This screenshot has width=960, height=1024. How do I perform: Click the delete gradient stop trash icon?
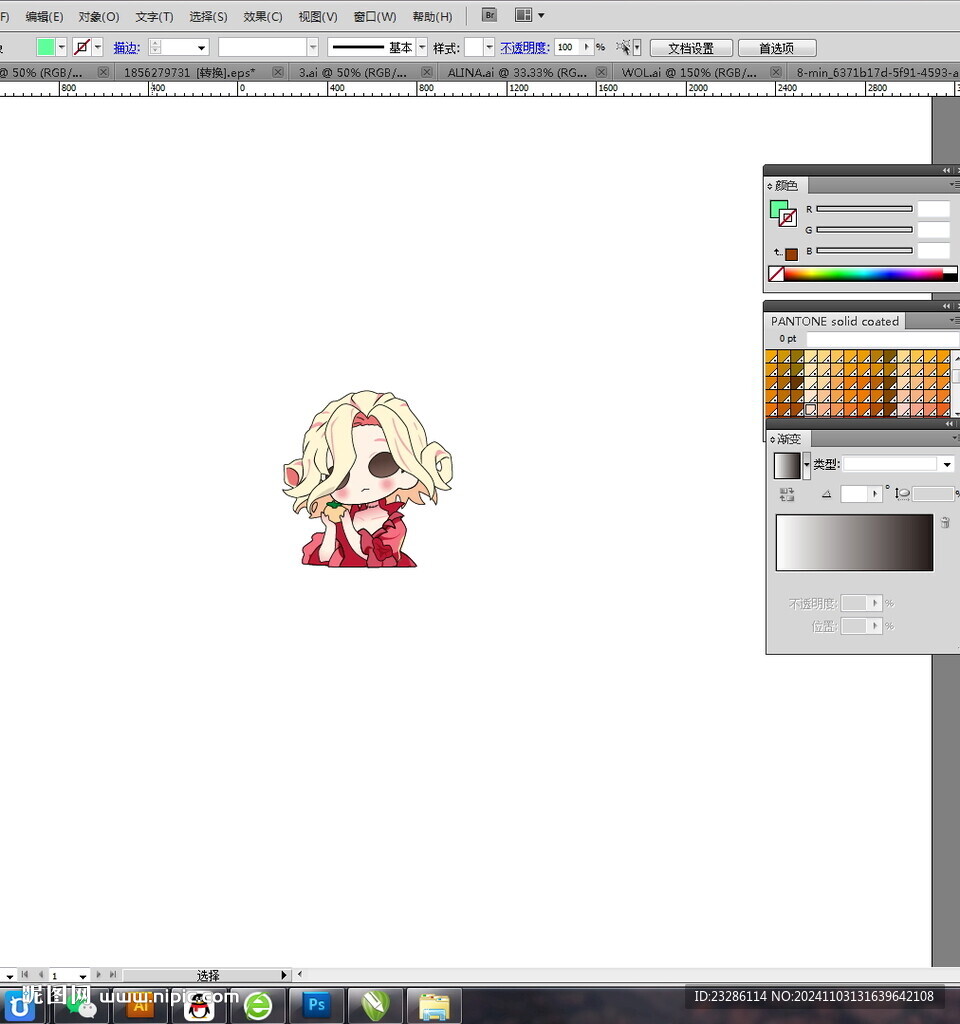[944, 522]
